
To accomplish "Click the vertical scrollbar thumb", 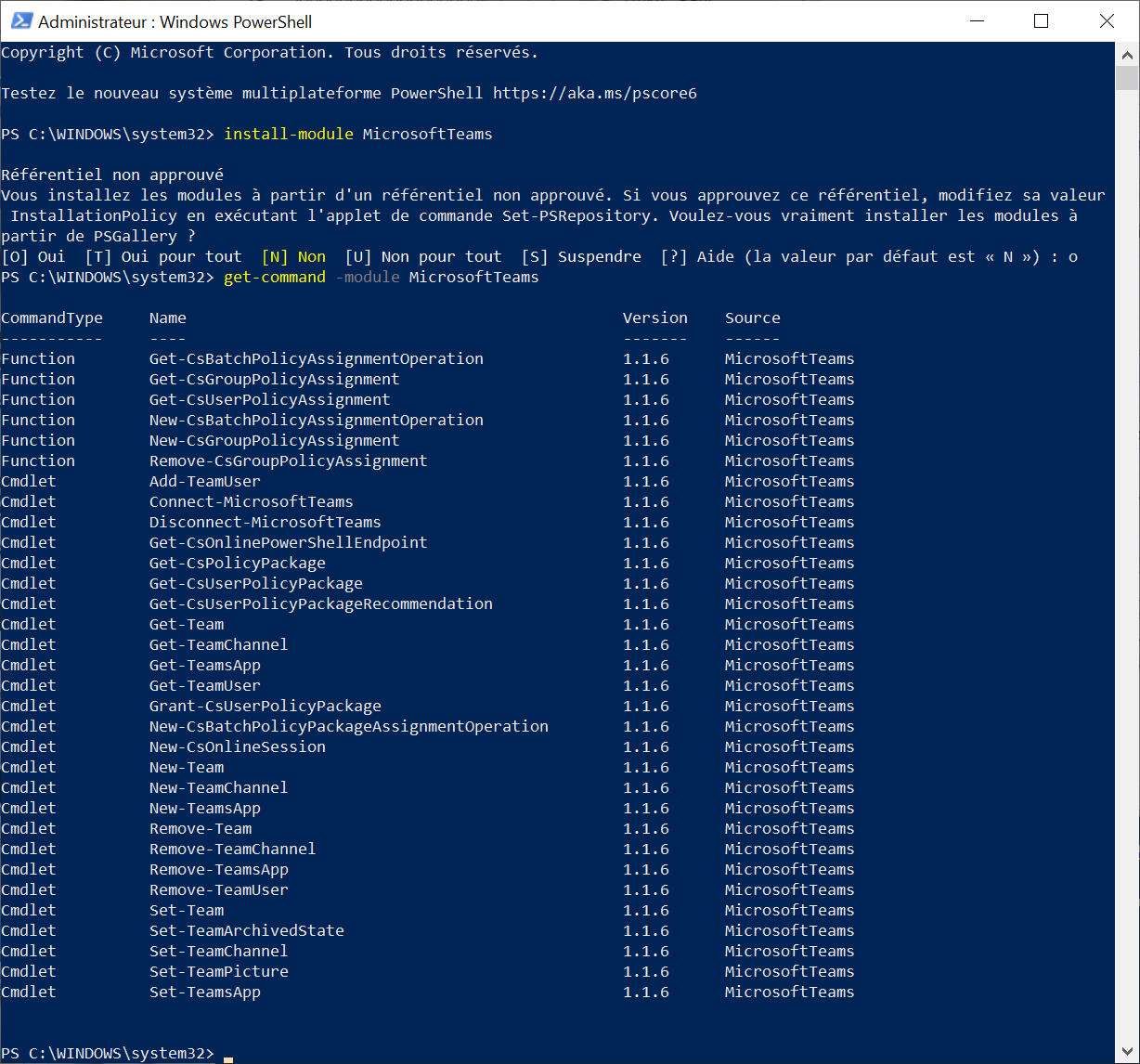I will [x=1127, y=77].
